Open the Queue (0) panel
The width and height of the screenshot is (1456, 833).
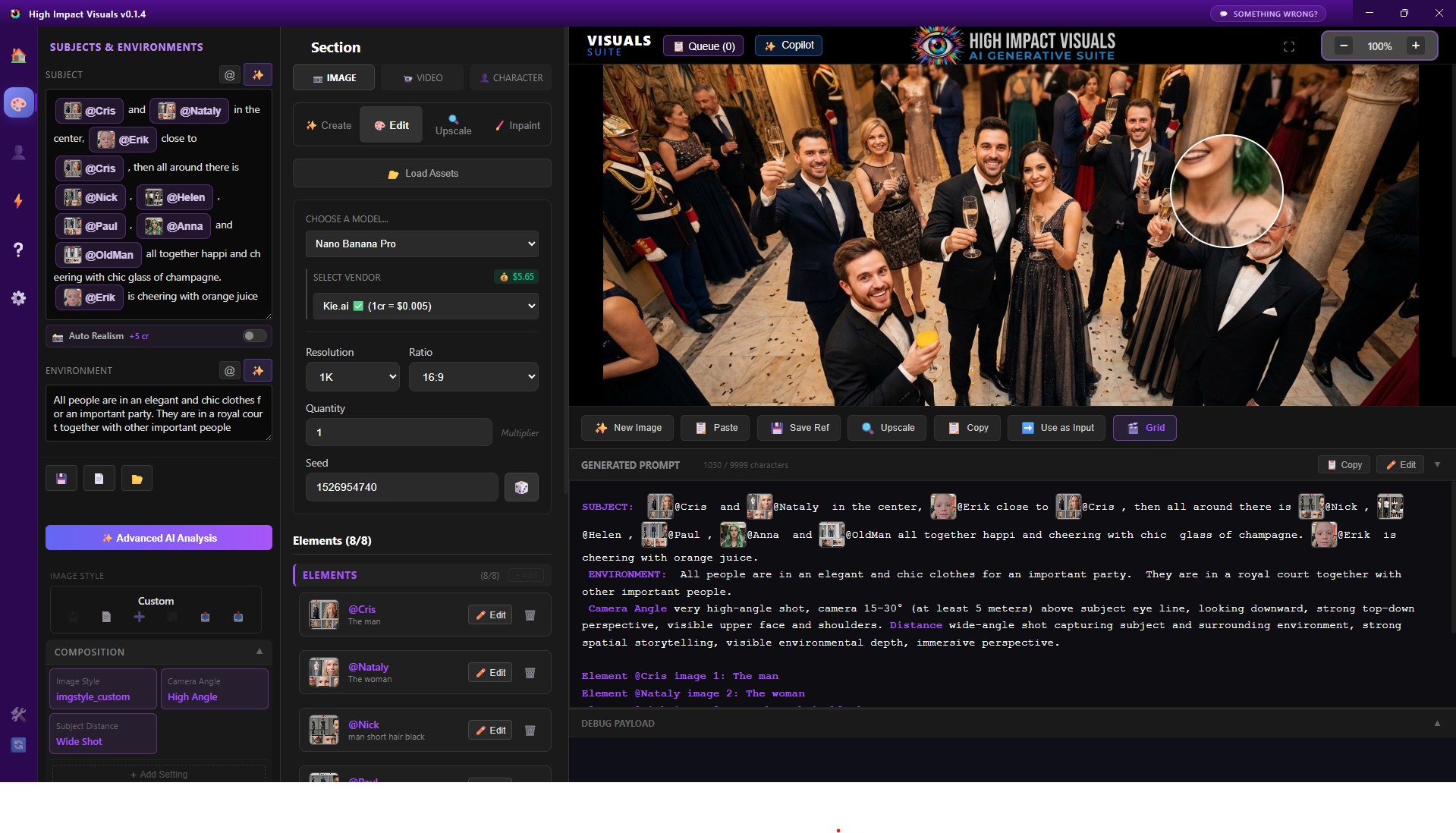click(703, 46)
